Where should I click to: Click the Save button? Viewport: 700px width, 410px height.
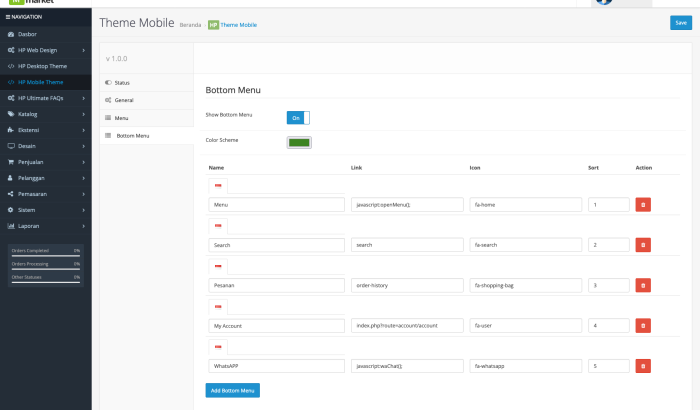click(681, 23)
